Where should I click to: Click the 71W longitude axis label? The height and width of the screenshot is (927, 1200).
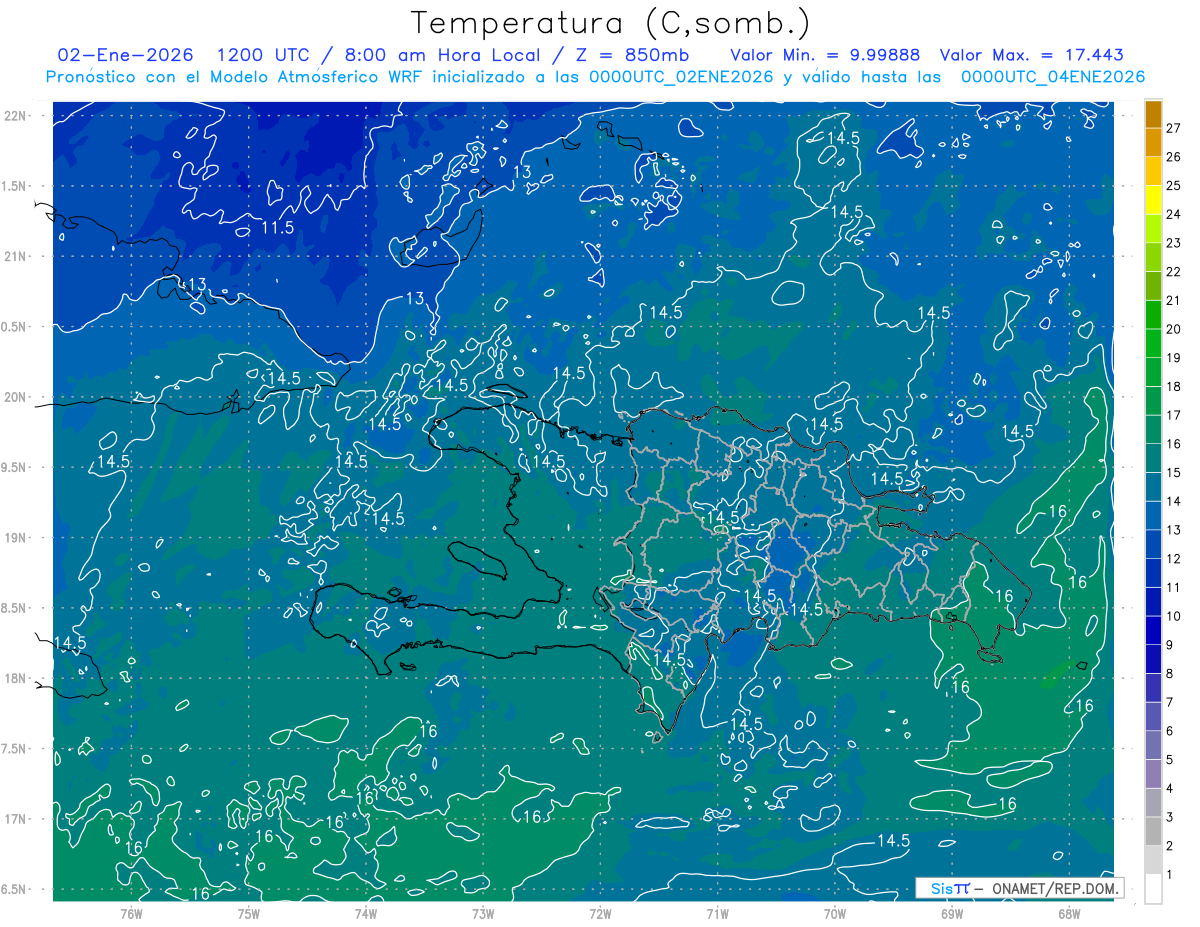tap(717, 913)
